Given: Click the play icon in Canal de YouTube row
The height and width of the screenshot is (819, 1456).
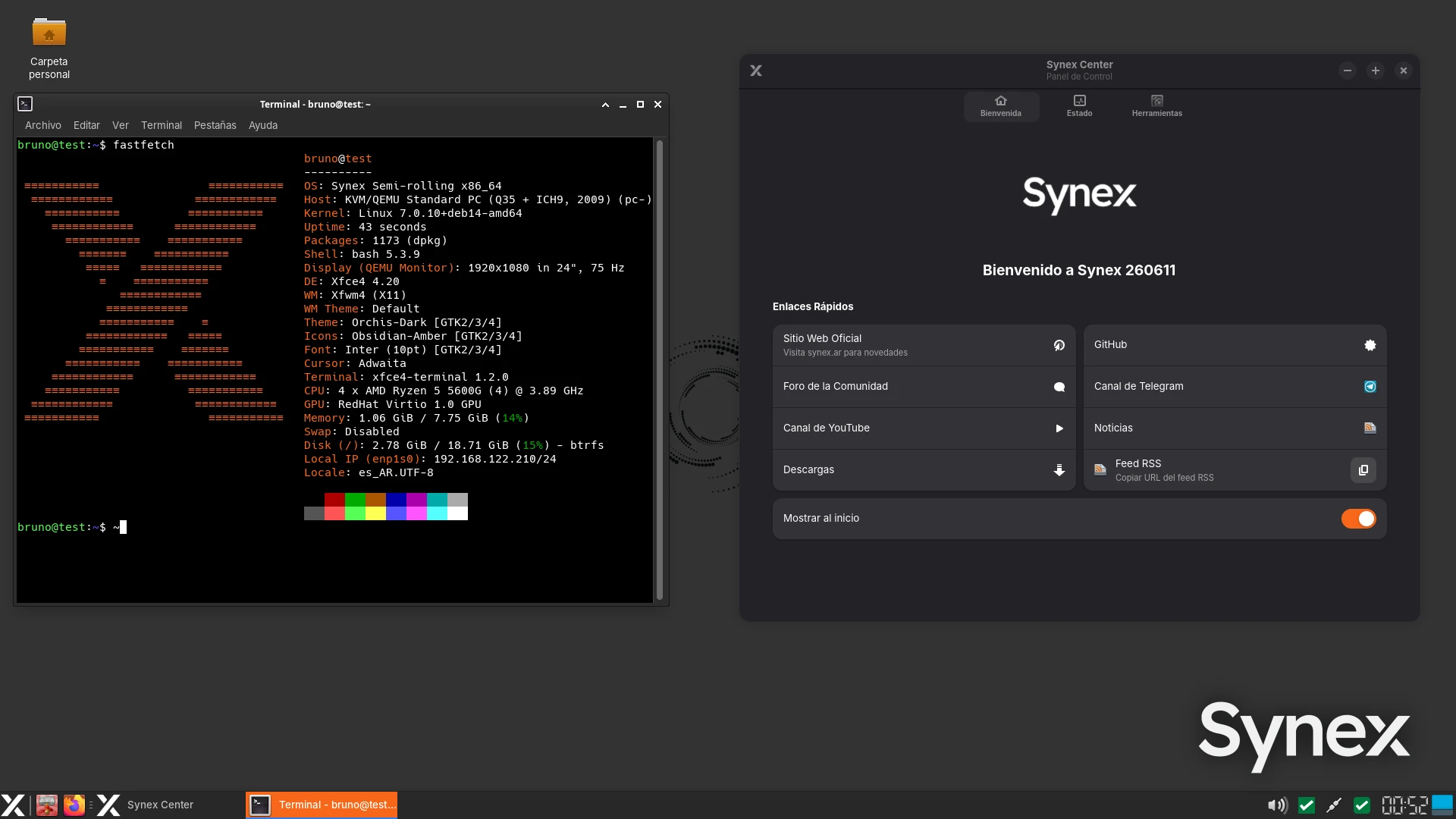Looking at the screenshot, I should tap(1059, 428).
